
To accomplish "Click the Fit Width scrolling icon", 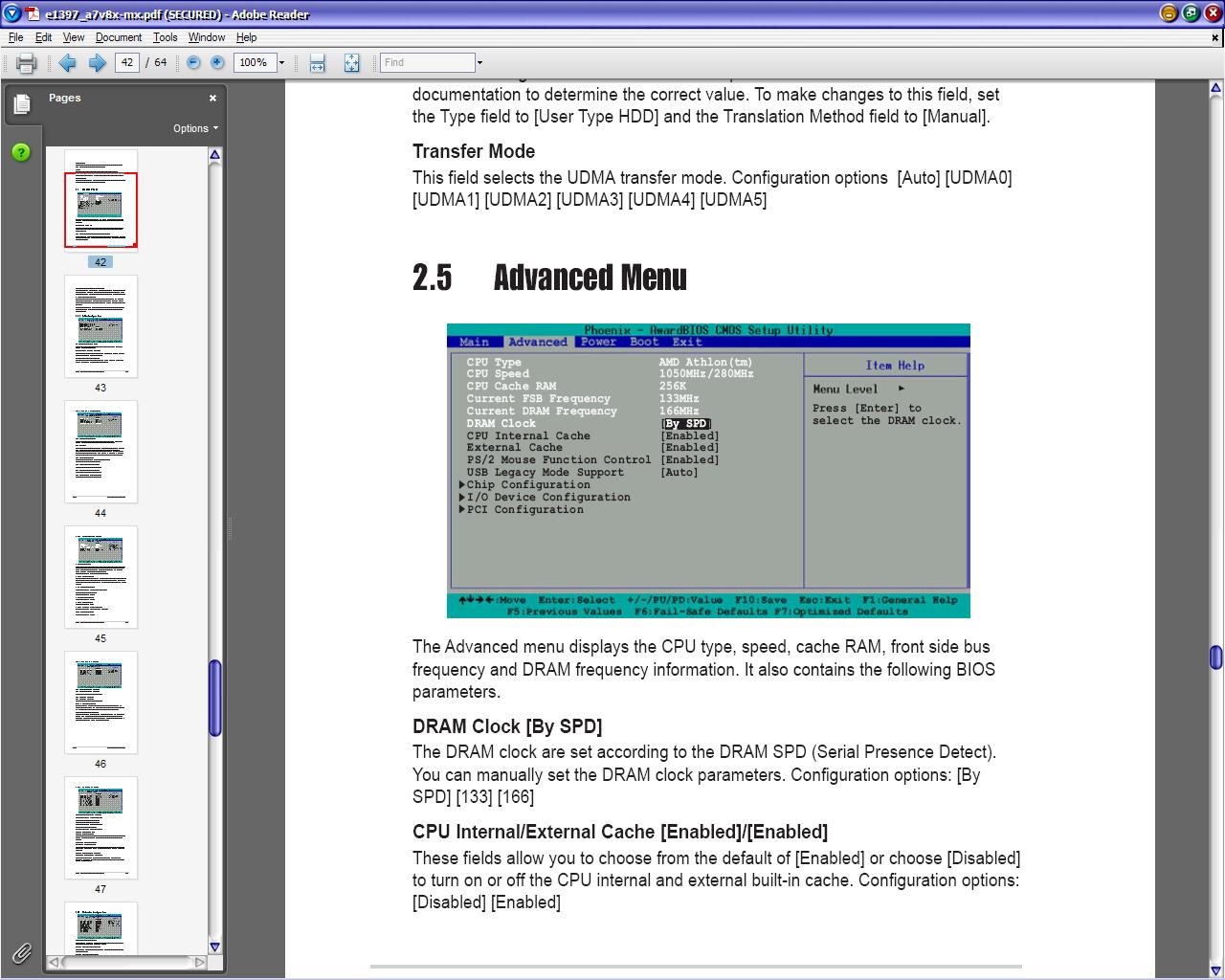I will click(x=318, y=63).
